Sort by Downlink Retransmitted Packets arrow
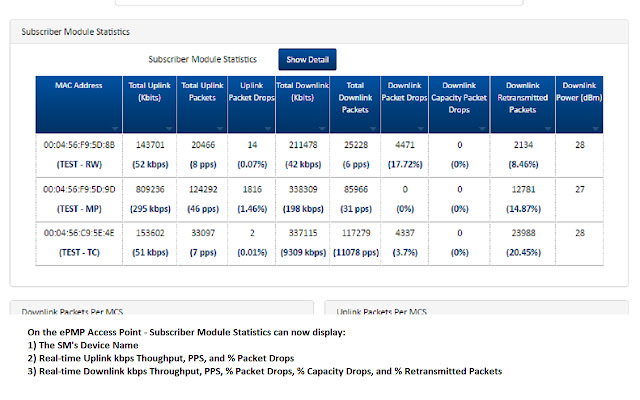Image resolution: width=640 pixels, height=400 pixels. (x=548, y=129)
